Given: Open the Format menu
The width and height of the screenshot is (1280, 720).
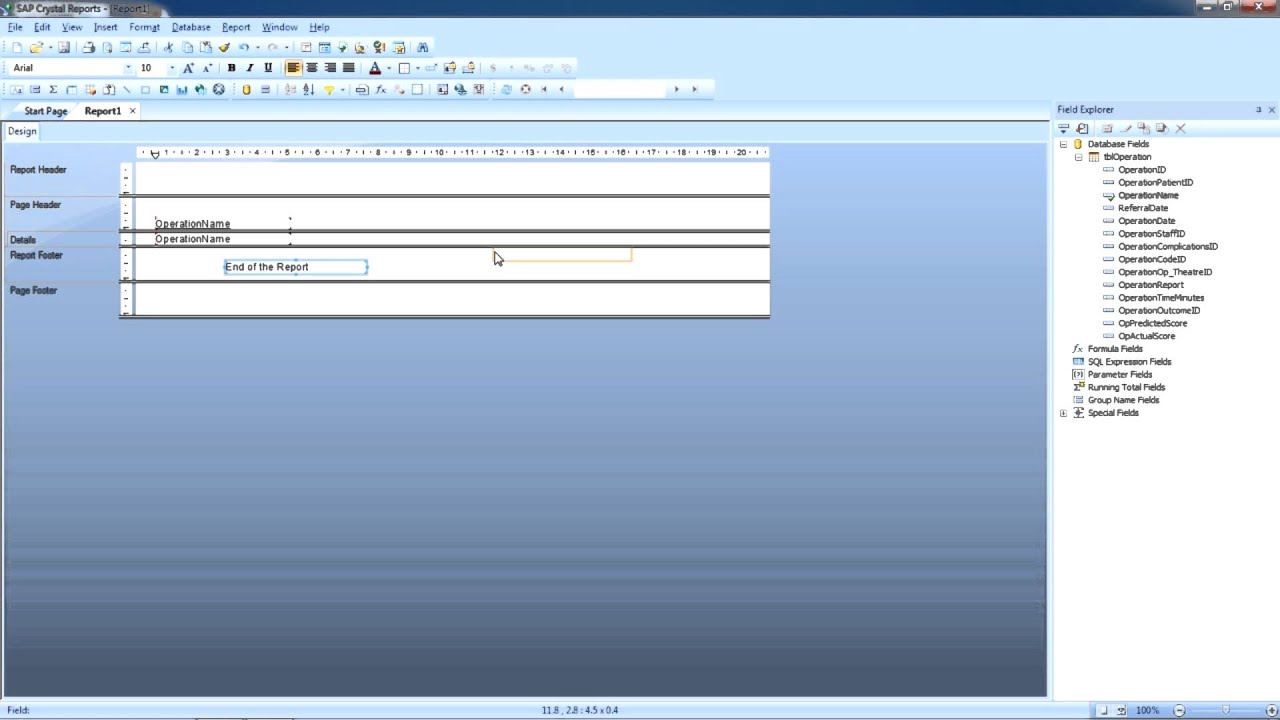Looking at the screenshot, I should click(144, 27).
